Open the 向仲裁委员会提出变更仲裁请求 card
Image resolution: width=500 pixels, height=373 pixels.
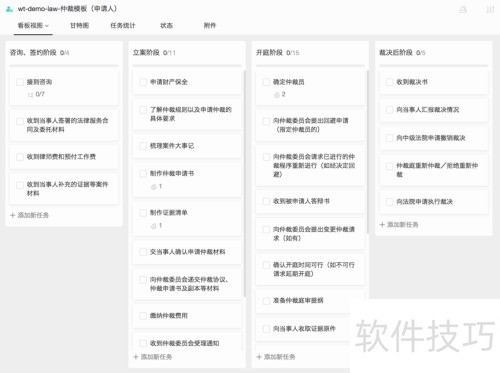tap(310, 234)
